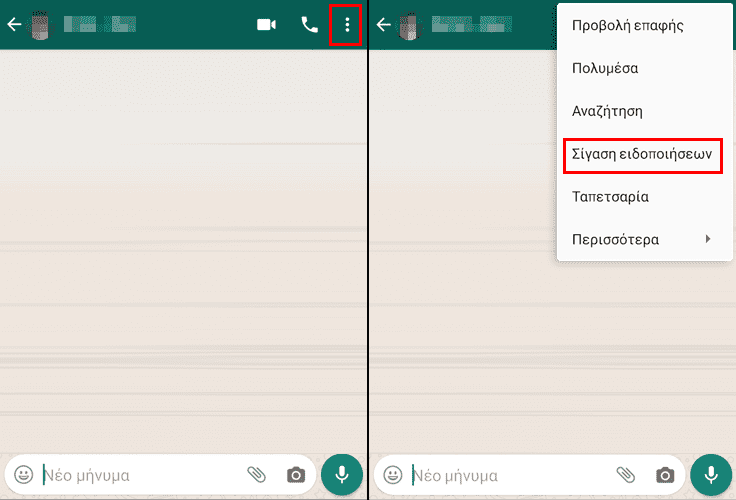Open contact avatar in left chat header

click(x=39, y=25)
